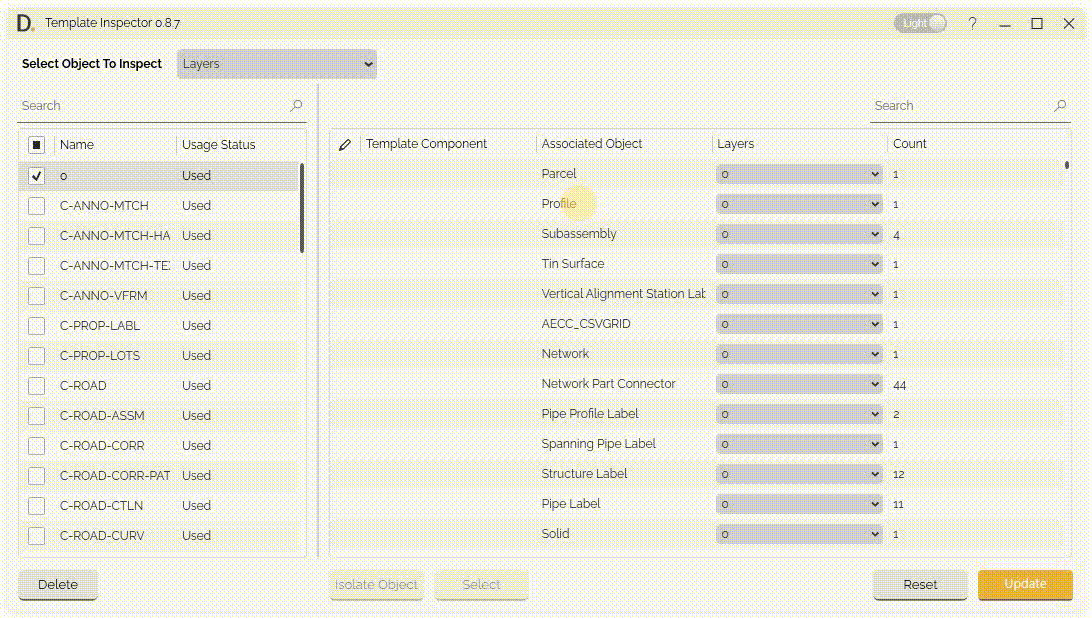Screen dimensions: 1092x618
Task: Expand layer dropdown for Structure Label
Action: click(799, 474)
